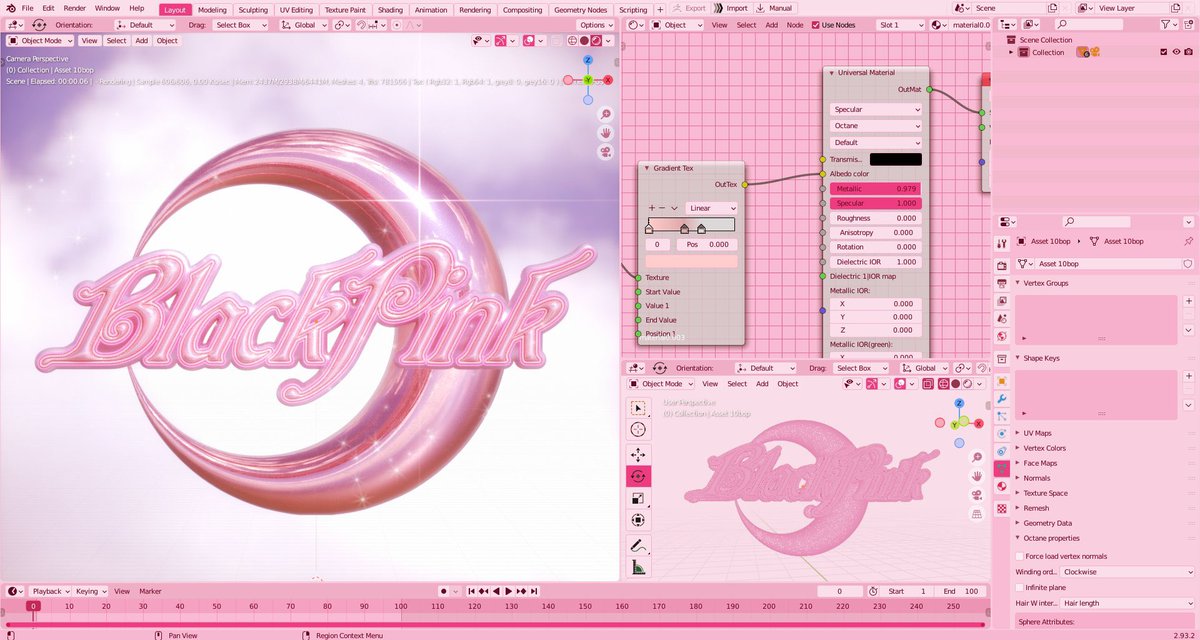Toggle camera view icon in lower viewport
1200x640 pixels.
pos(977,495)
